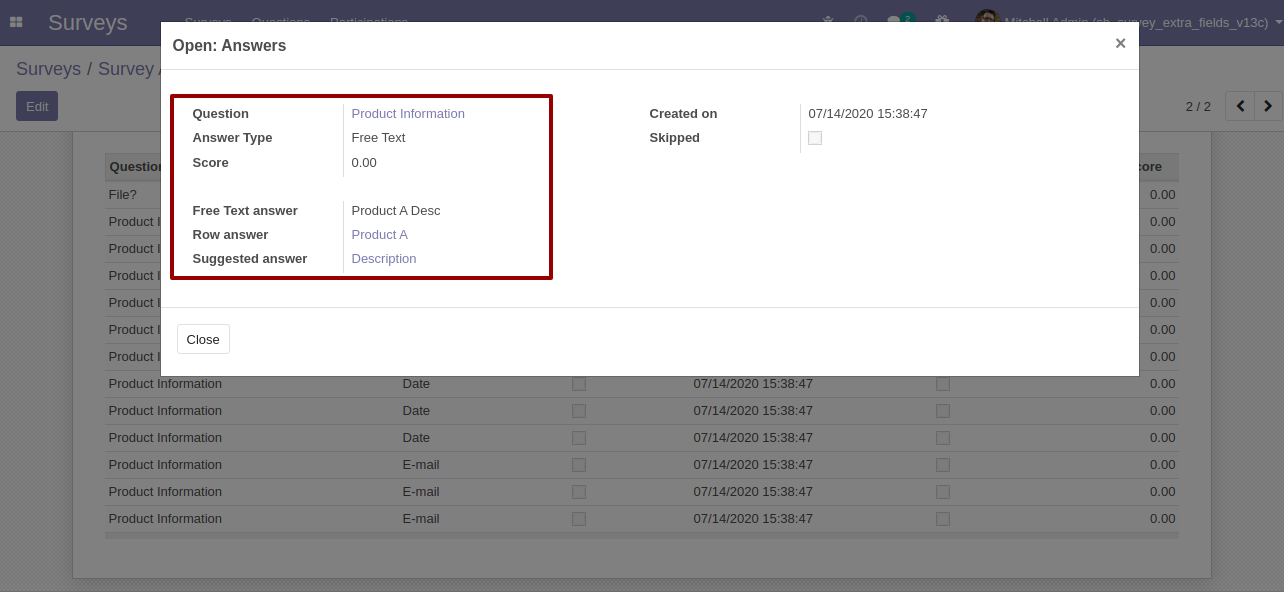This screenshot has height=592, width=1284.
Task: Go to the previous record arrow
Action: 1240,106
